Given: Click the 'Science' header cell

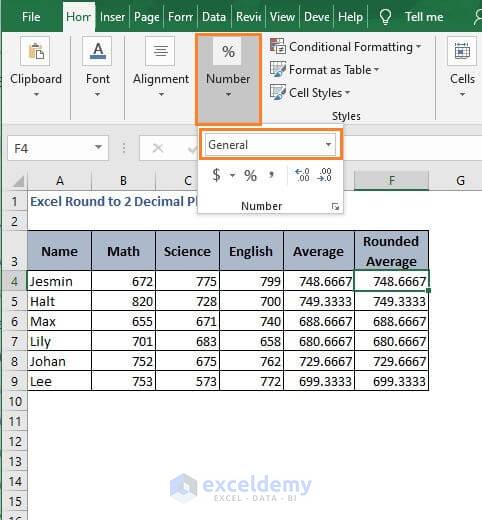Looking at the screenshot, I should point(187,251).
